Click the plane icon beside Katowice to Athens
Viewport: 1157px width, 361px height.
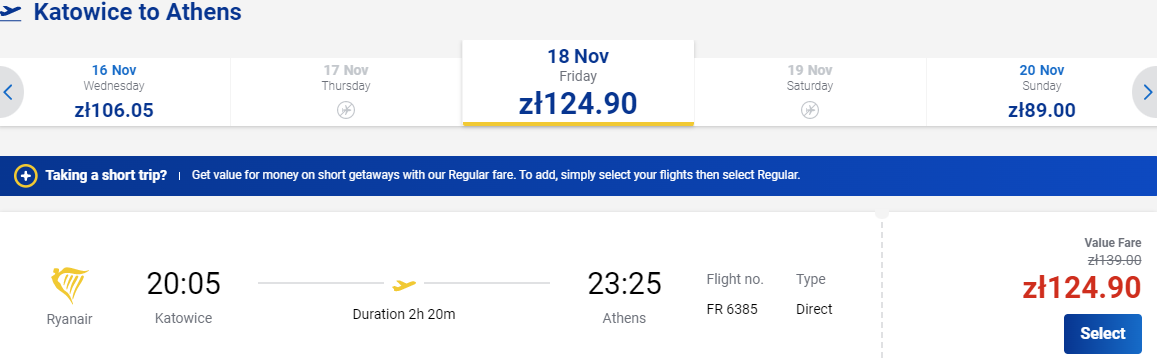[11, 13]
